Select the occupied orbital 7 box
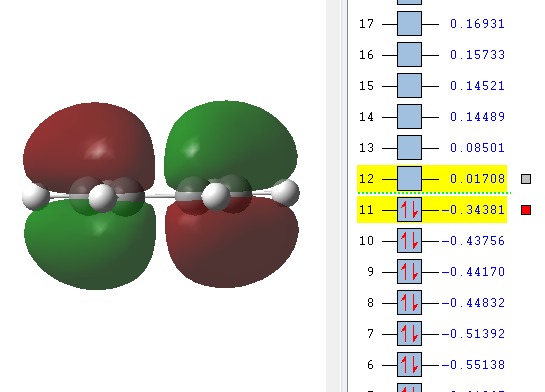Screen dimensions: 545x392 coord(409,334)
